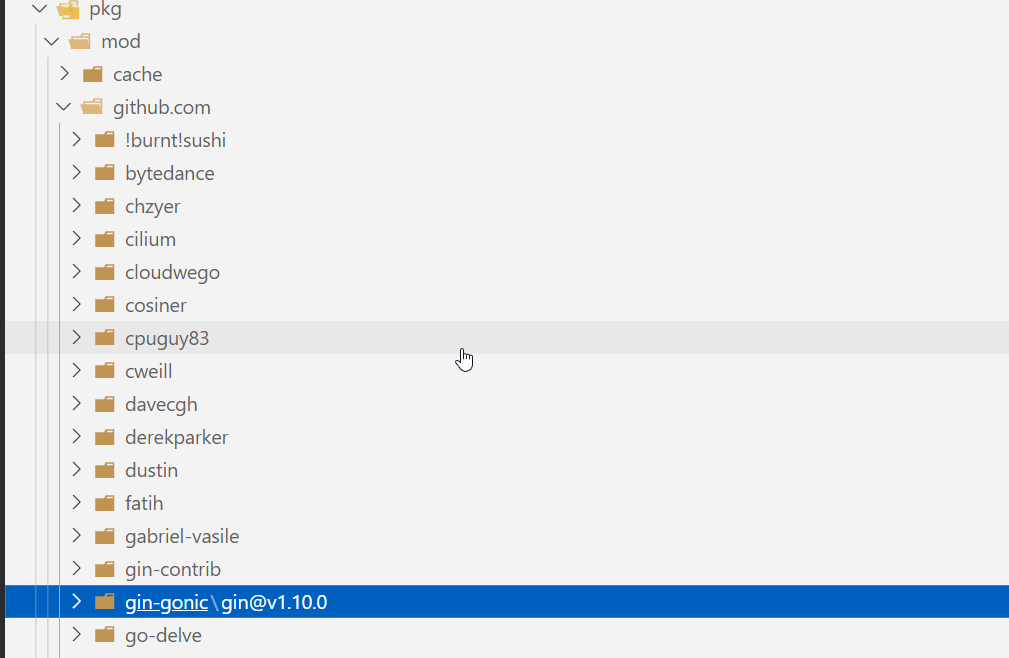Click the cilium folder icon

point(105,238)
